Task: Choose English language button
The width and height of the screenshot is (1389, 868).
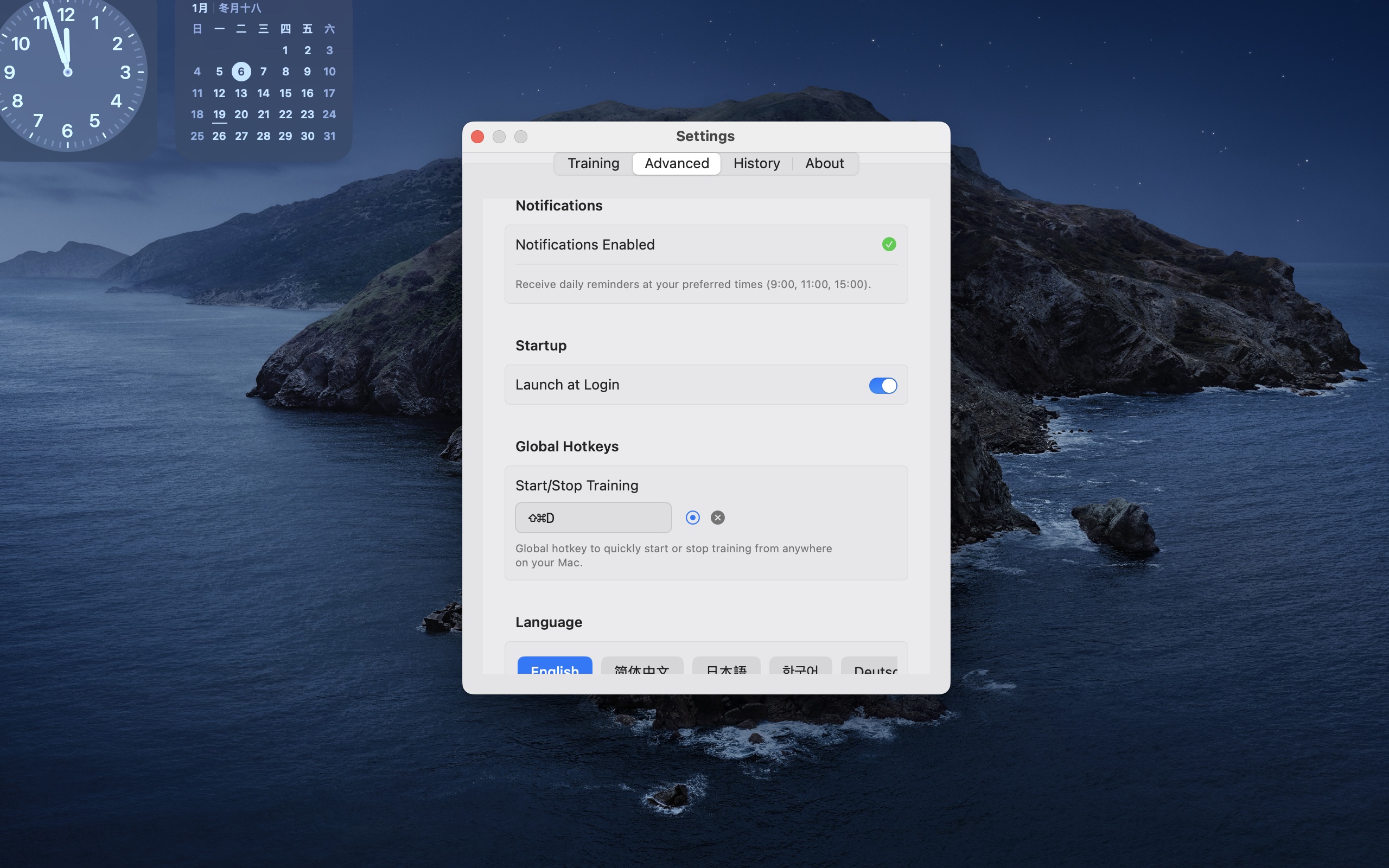Action: (x=555, y=667)
